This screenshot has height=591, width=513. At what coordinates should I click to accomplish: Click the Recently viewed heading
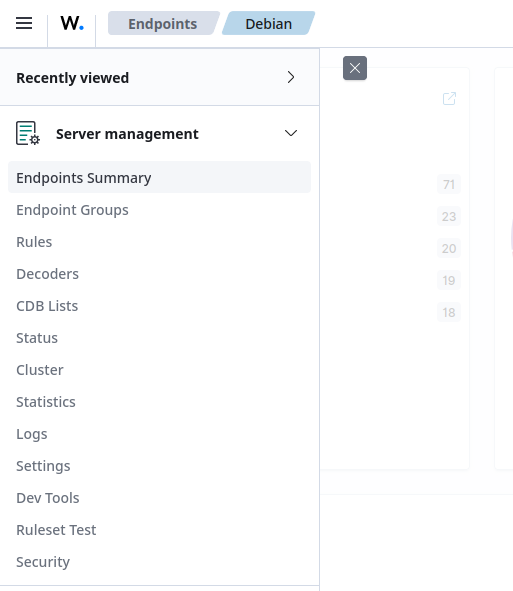point(72,78)
